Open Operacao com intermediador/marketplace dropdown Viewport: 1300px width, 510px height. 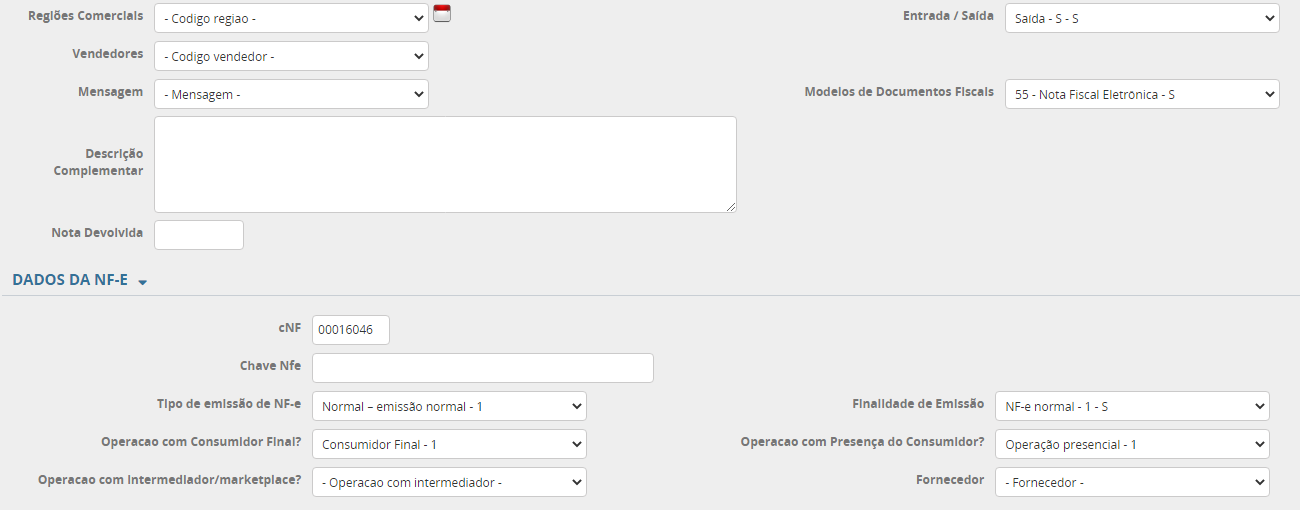pos(449,482)
